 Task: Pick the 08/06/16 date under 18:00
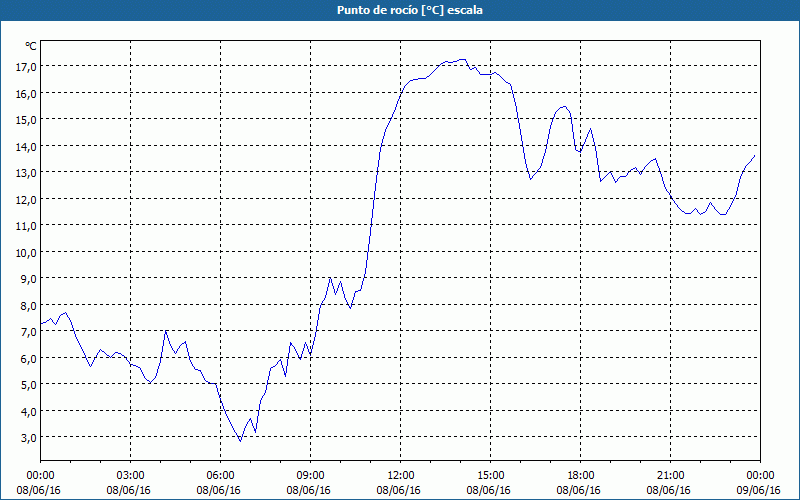click(x=579, y=490)
